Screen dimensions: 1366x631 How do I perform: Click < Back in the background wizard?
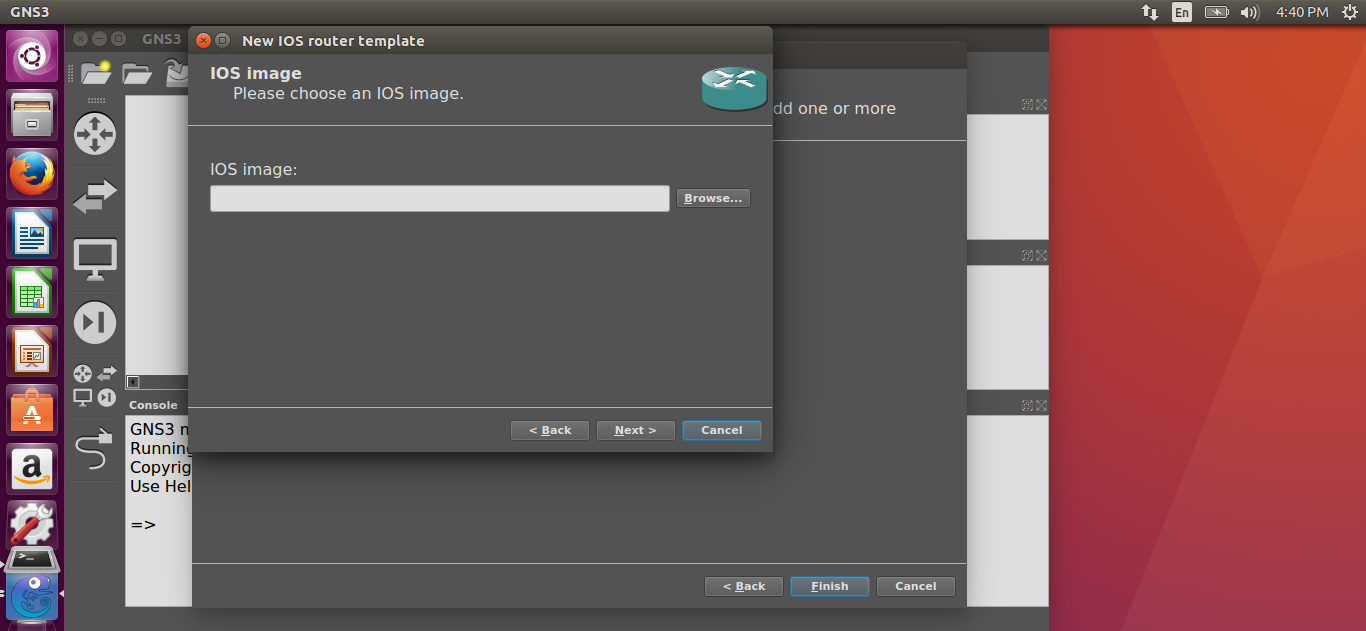tap(744, 586)
